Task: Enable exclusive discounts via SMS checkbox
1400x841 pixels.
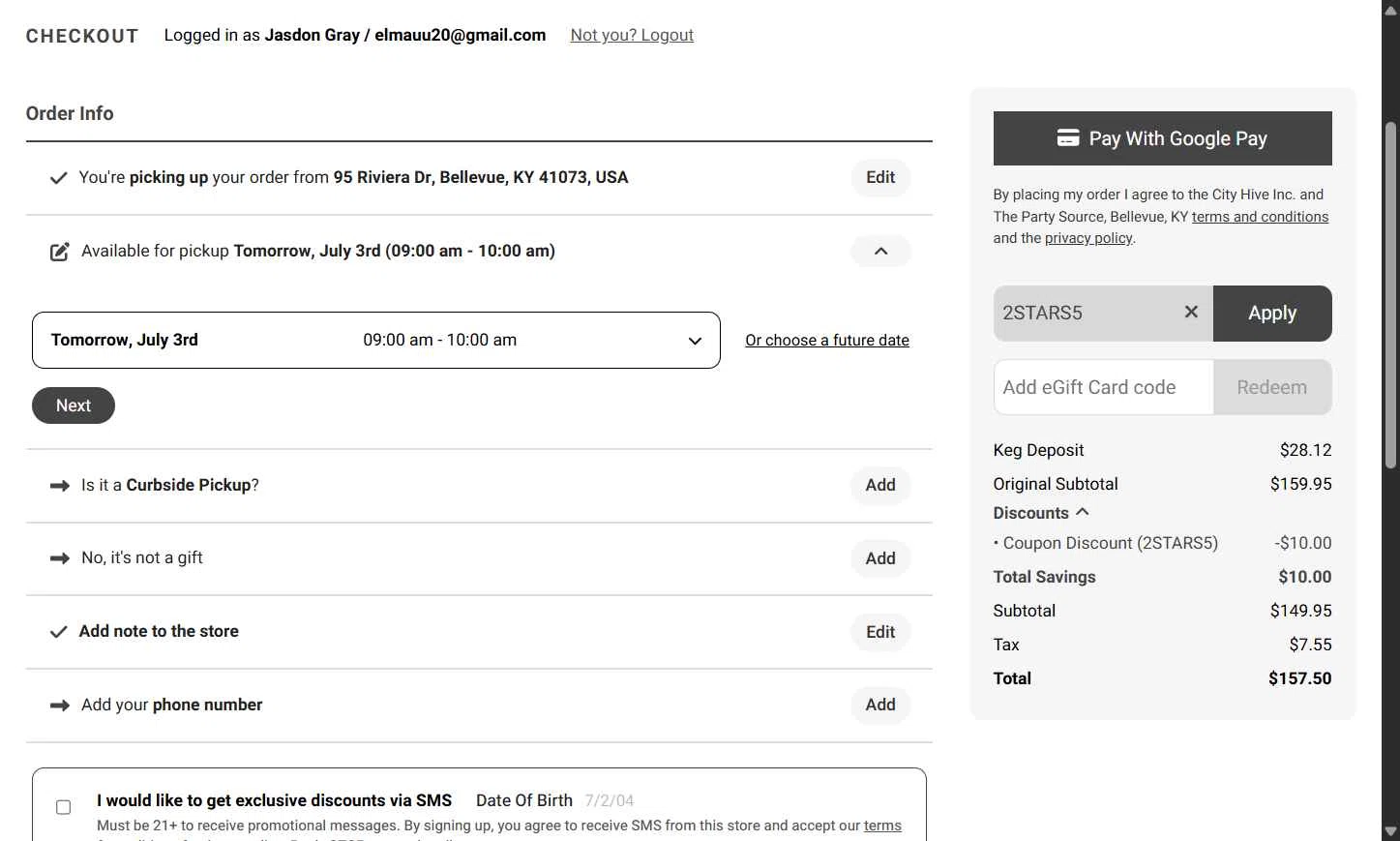Action: pos(64,807)
